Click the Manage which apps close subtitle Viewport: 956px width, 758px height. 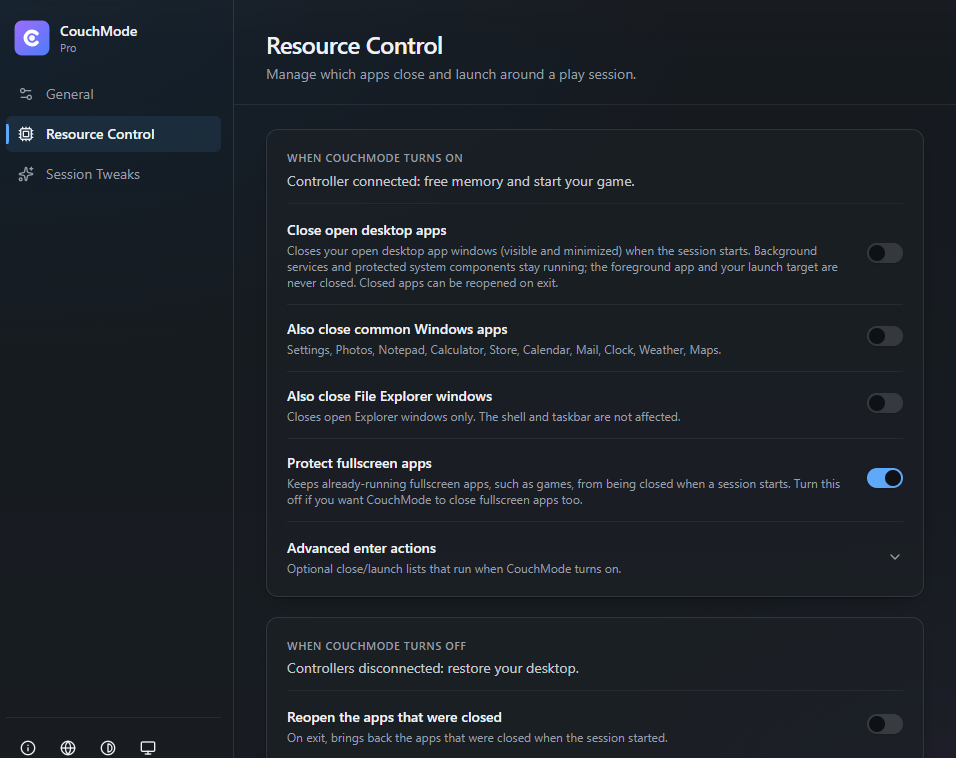coord(451,74)
